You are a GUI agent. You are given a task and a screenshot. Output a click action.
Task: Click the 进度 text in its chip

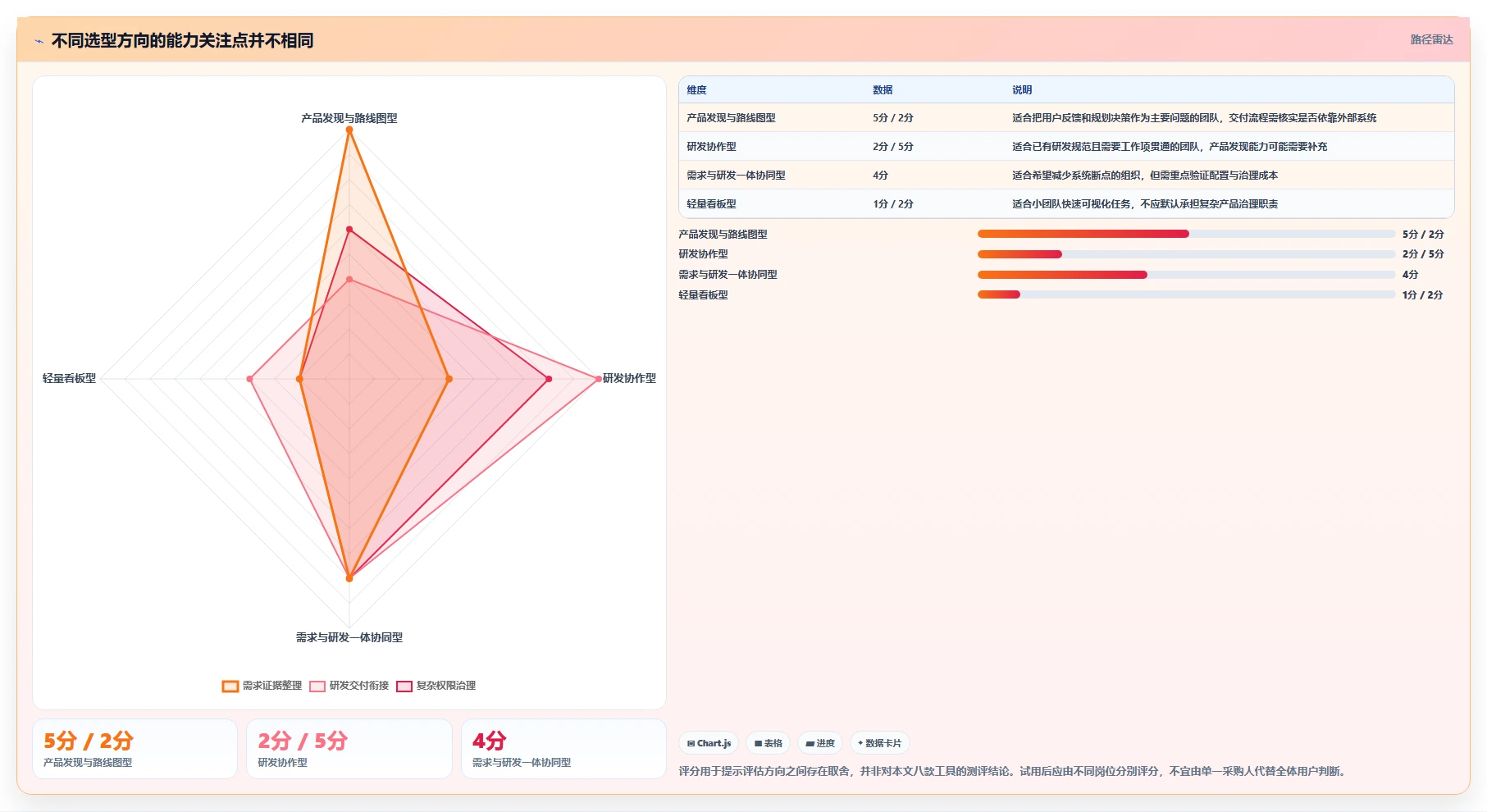coord(825,744)
